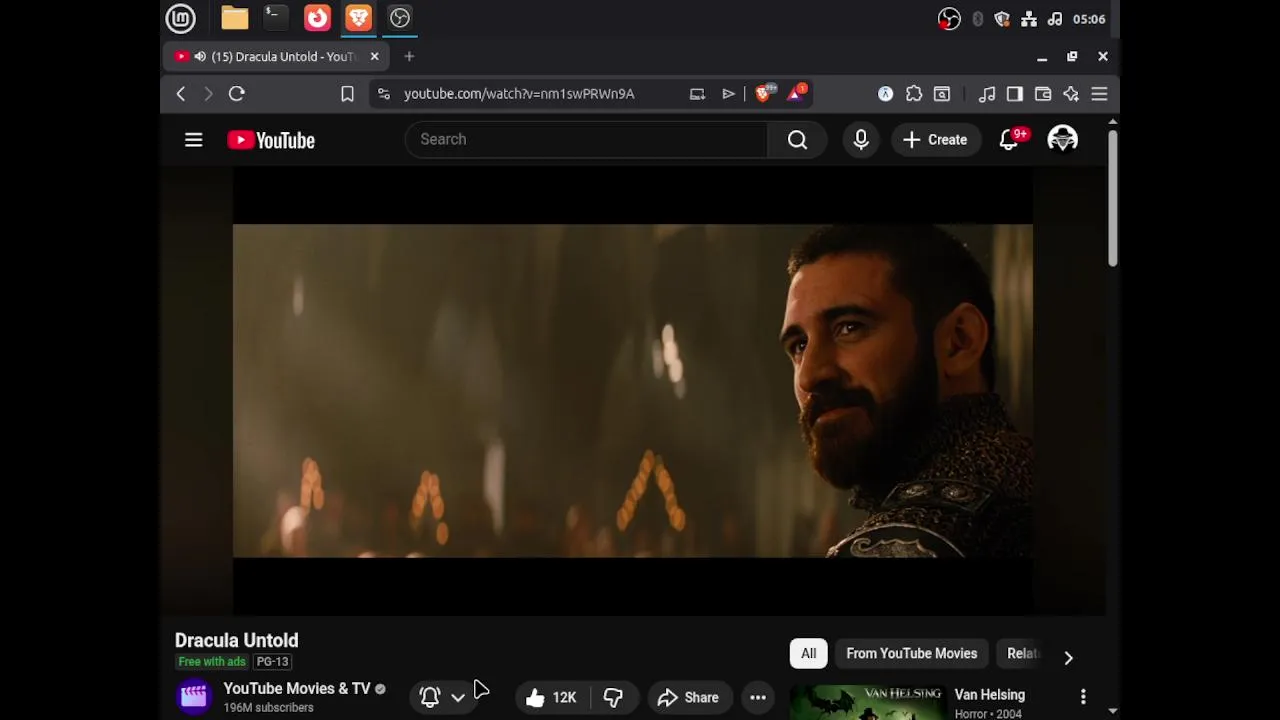Open the Brave Rewards triangle icon
1280x720 pixels.
pos(797,94)
